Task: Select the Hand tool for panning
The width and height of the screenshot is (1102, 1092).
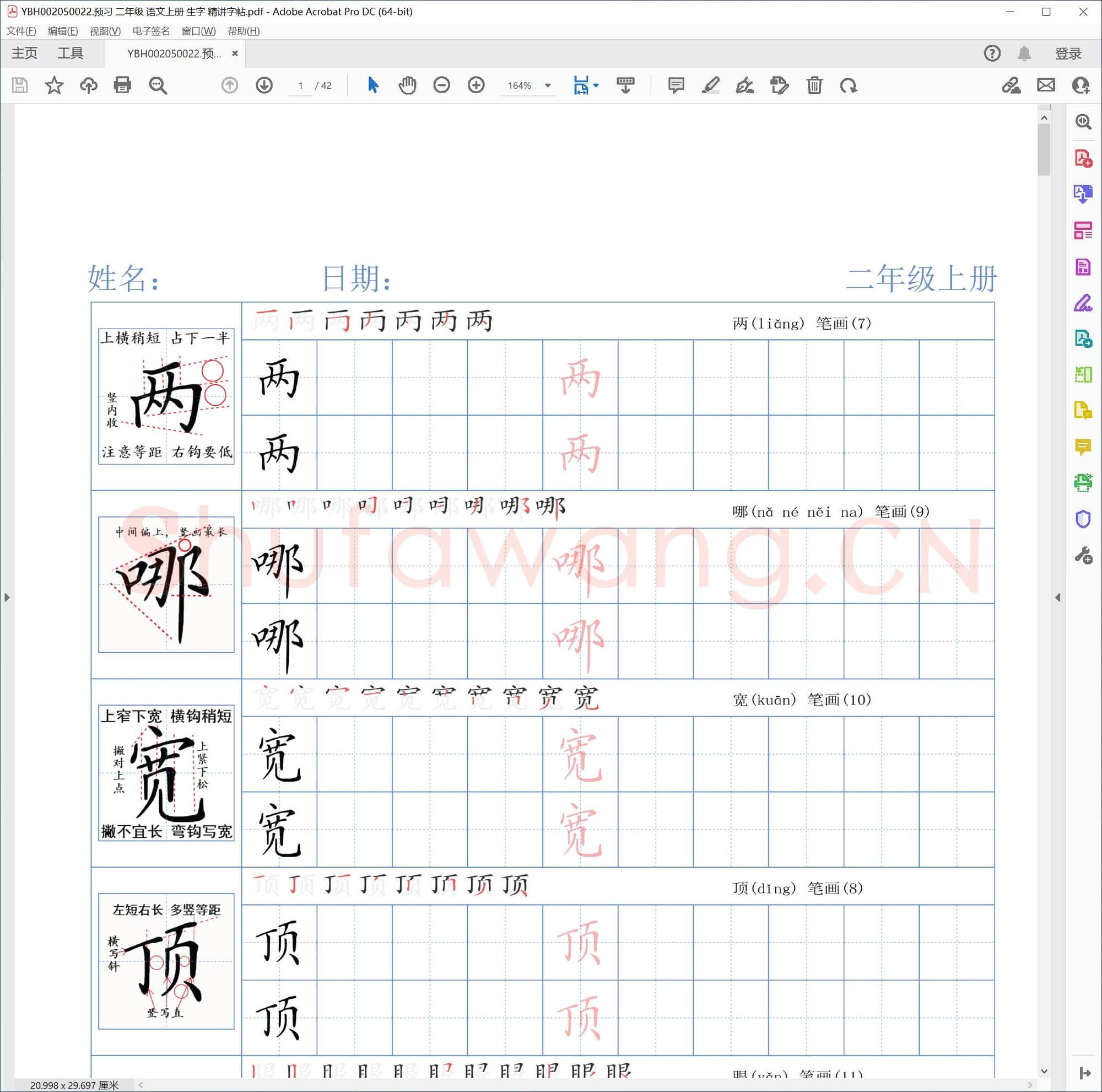Action: pos(407,85)
